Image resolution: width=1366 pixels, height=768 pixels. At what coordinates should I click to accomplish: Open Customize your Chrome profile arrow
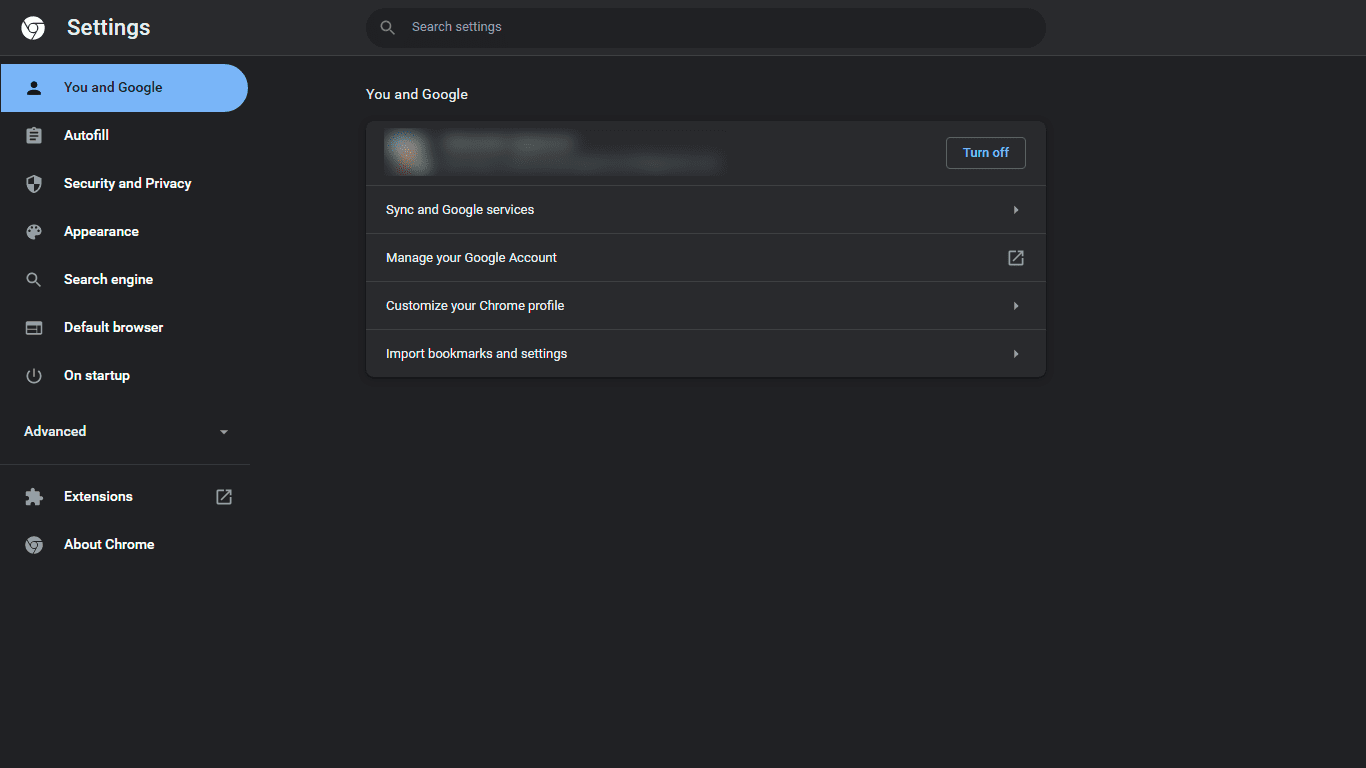pyautogui.click(x=1016, y=306)
